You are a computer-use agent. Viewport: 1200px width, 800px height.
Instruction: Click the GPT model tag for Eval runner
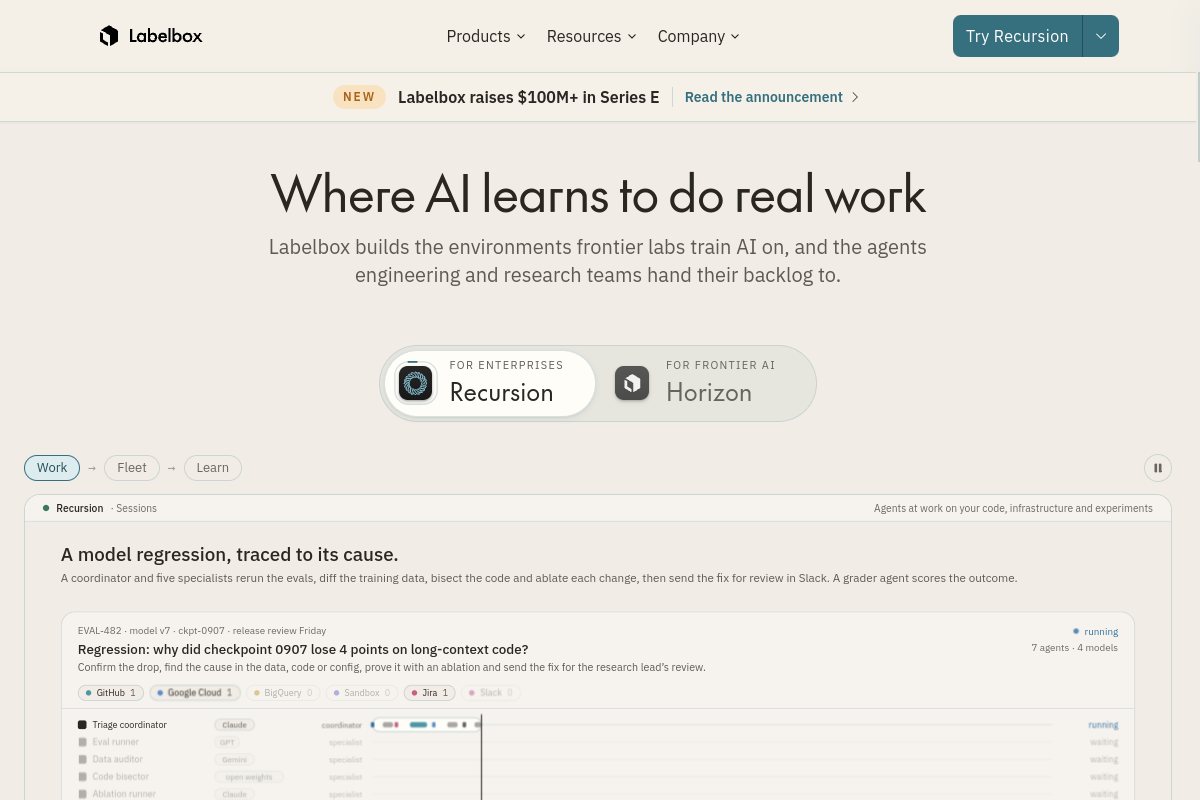pos(227,742)
